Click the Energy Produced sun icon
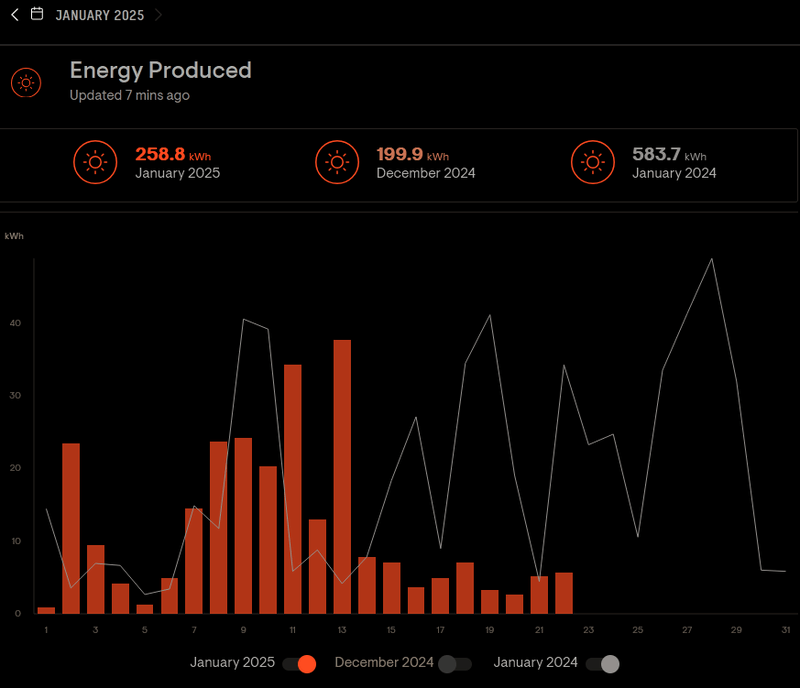 [26, 83]
